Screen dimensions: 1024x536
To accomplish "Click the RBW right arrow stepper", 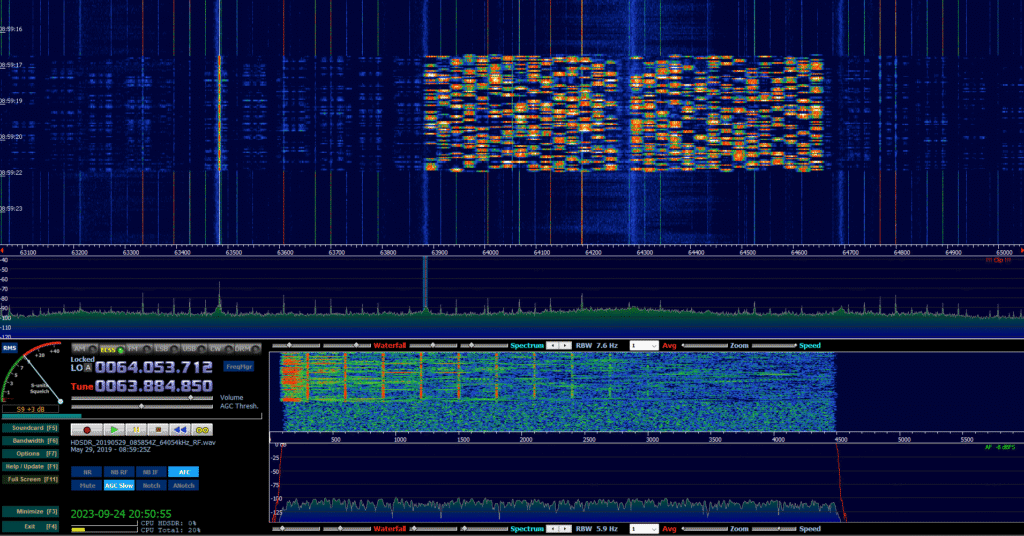I will pos(566,345).
